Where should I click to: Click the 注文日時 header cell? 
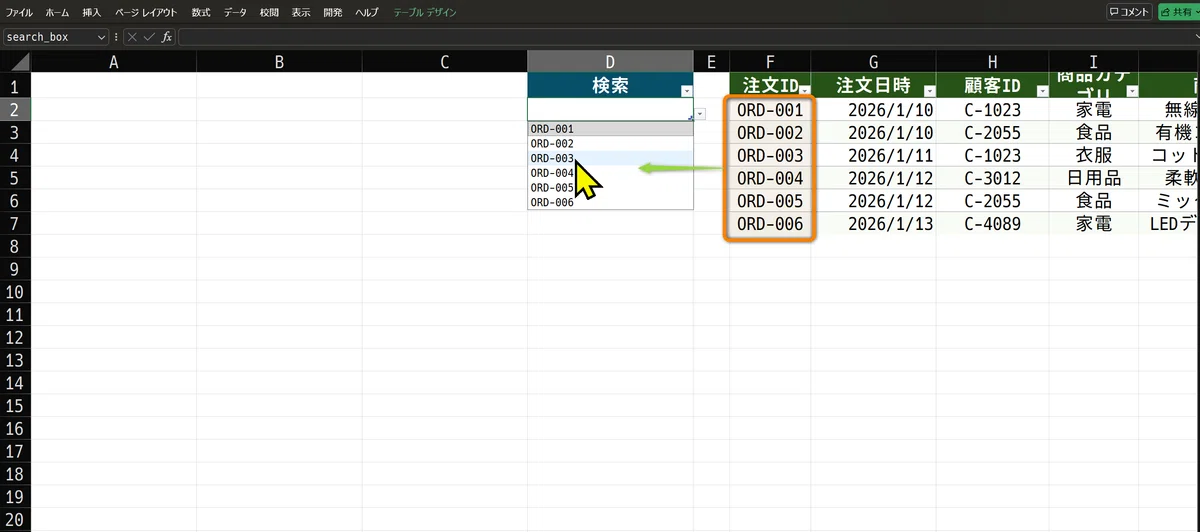(x=874, y=86)
